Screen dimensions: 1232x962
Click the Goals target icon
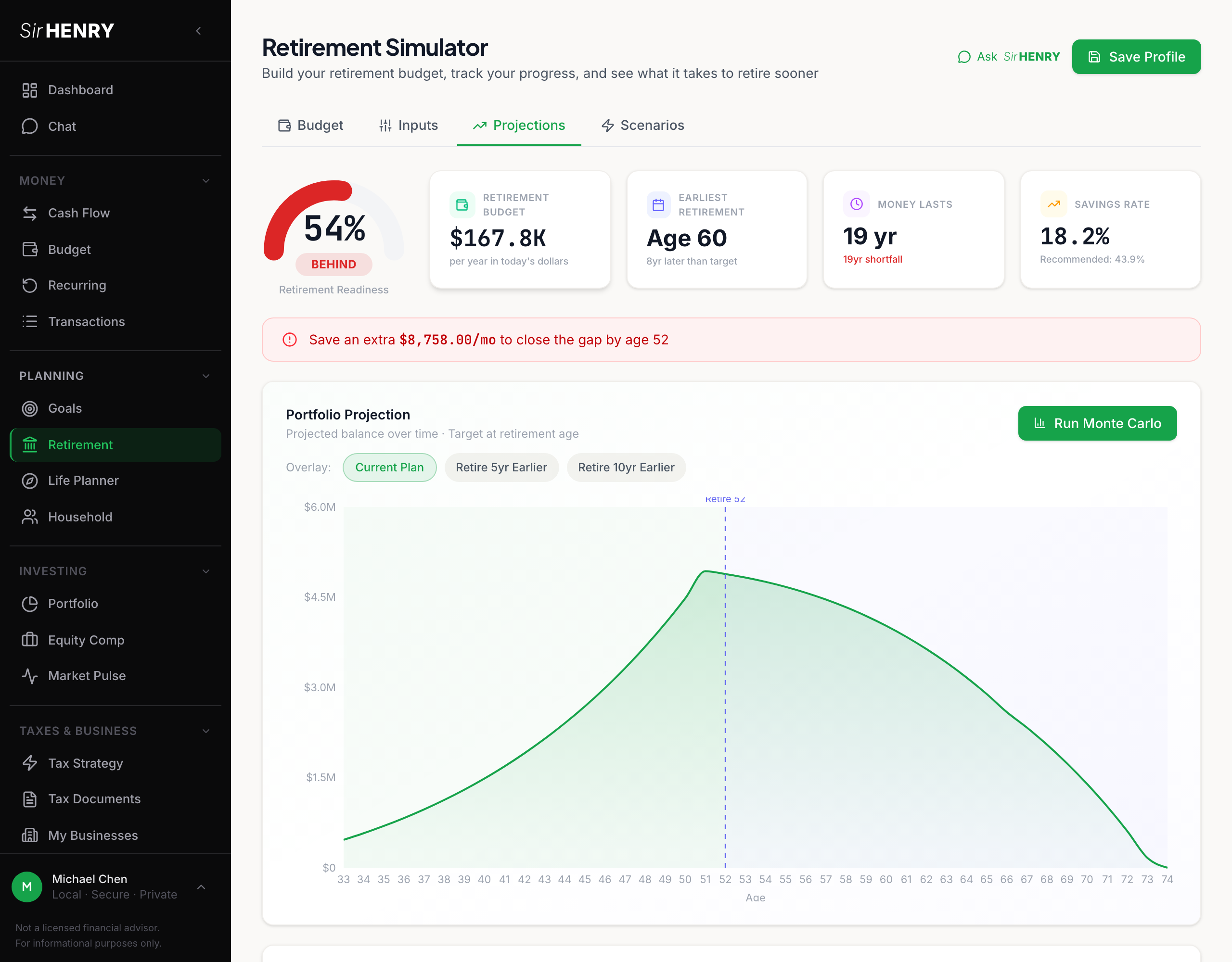point(29,408)
